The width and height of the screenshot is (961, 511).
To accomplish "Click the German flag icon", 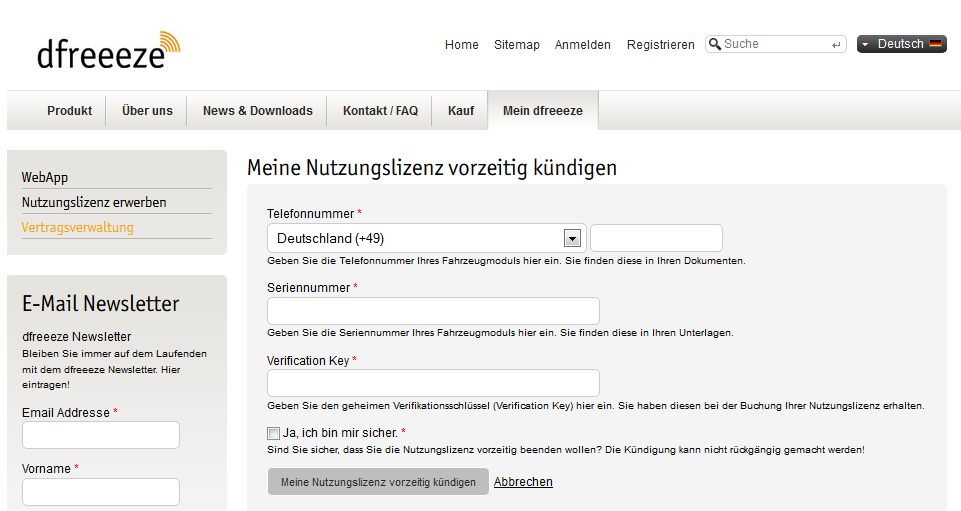I will tap(935, 44).
